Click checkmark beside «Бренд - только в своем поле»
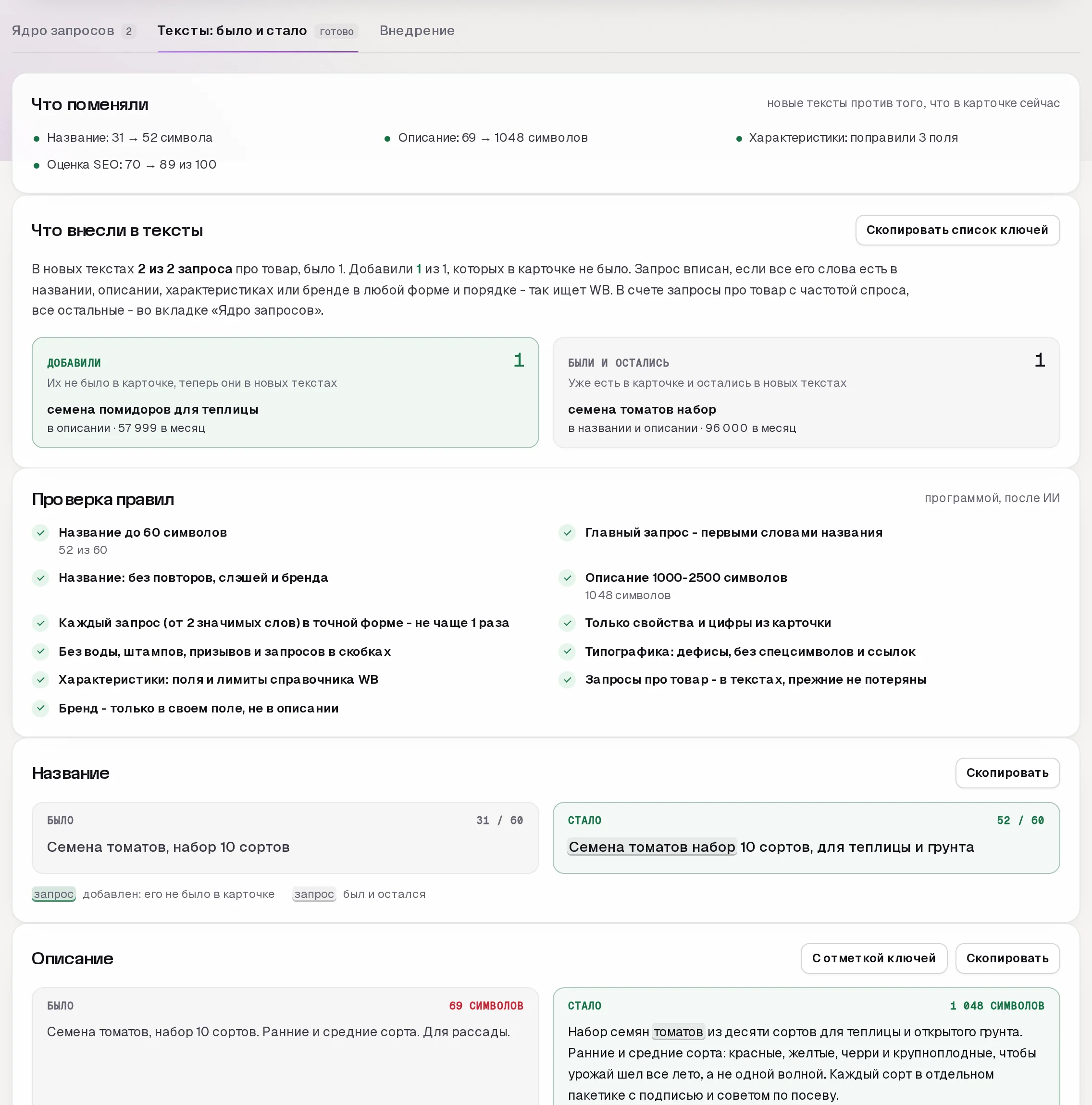This screenshot has width=1092, height=1105. (x=41, y=708)
